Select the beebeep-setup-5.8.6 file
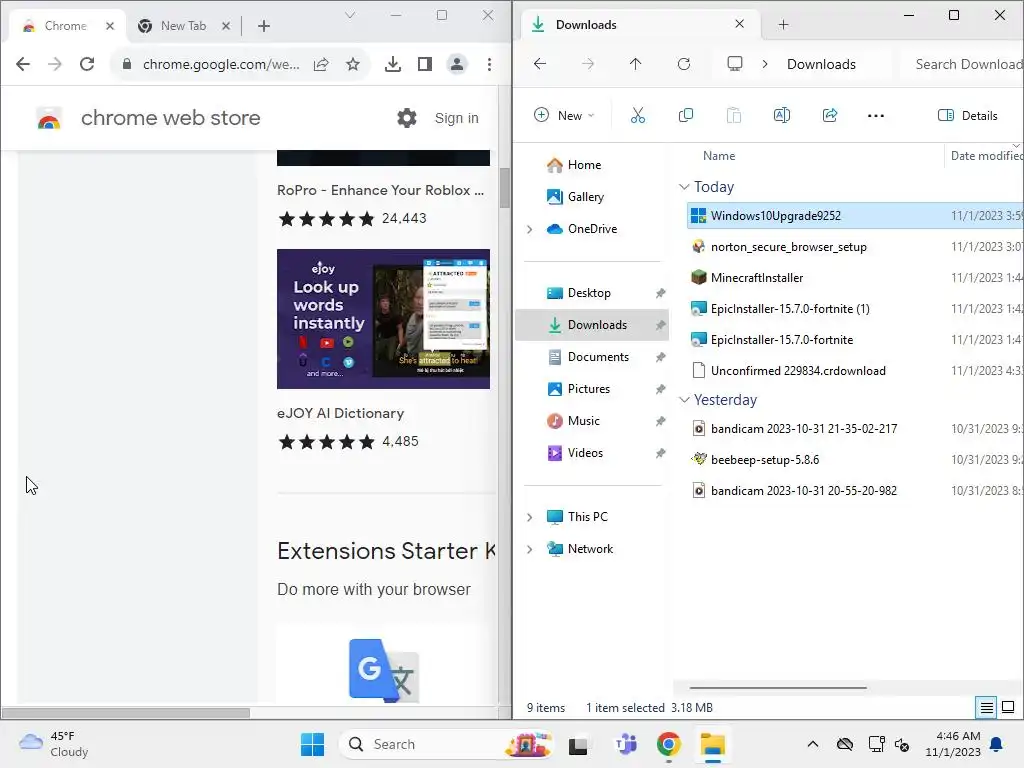 pos(765,460)
